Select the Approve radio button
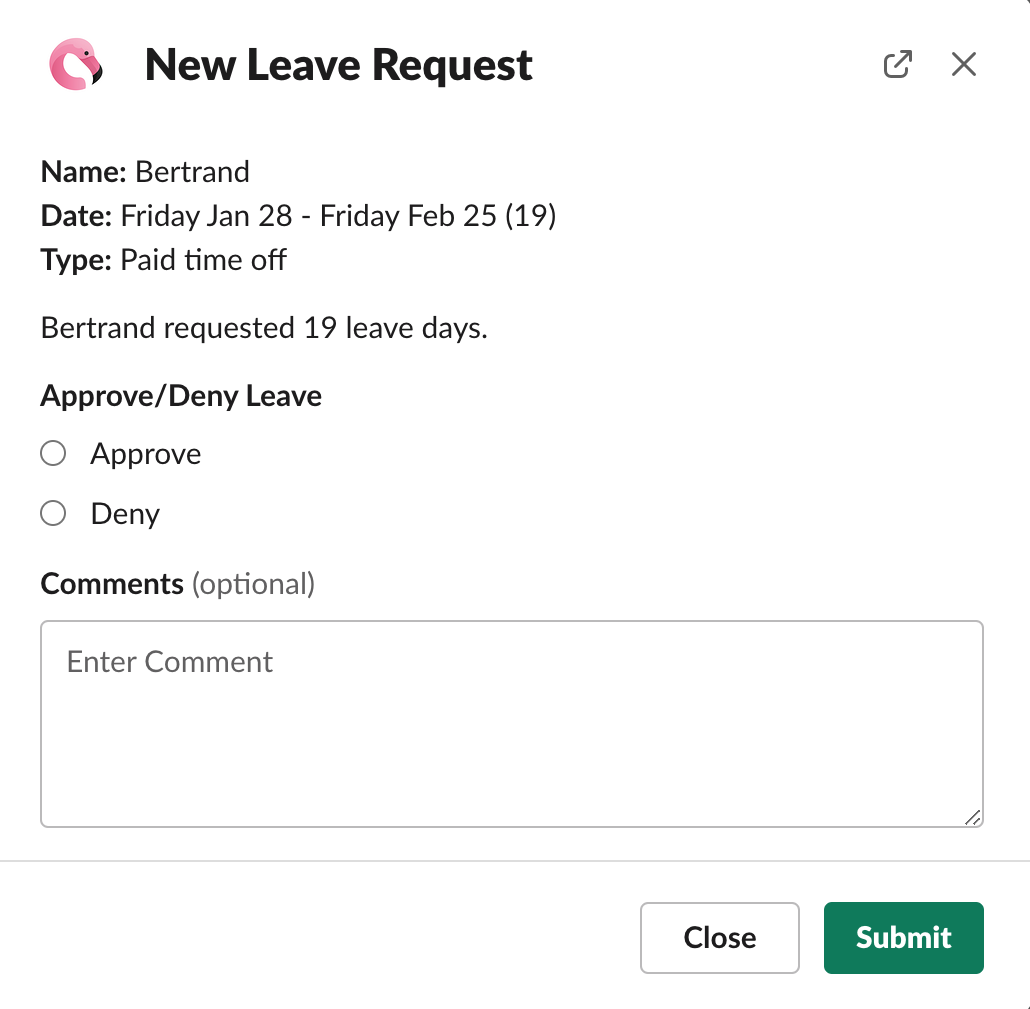 click(x=53, y=454)
